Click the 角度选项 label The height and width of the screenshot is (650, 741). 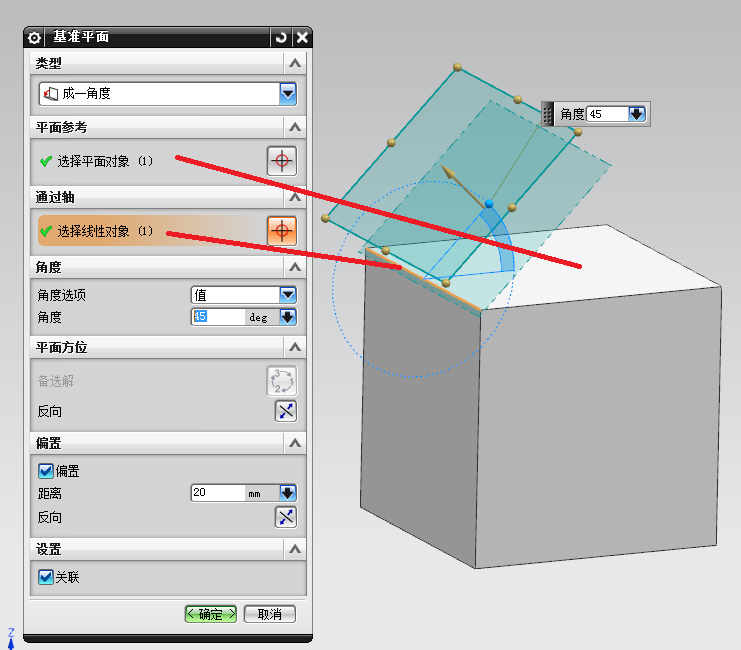[x=62, y=295]
